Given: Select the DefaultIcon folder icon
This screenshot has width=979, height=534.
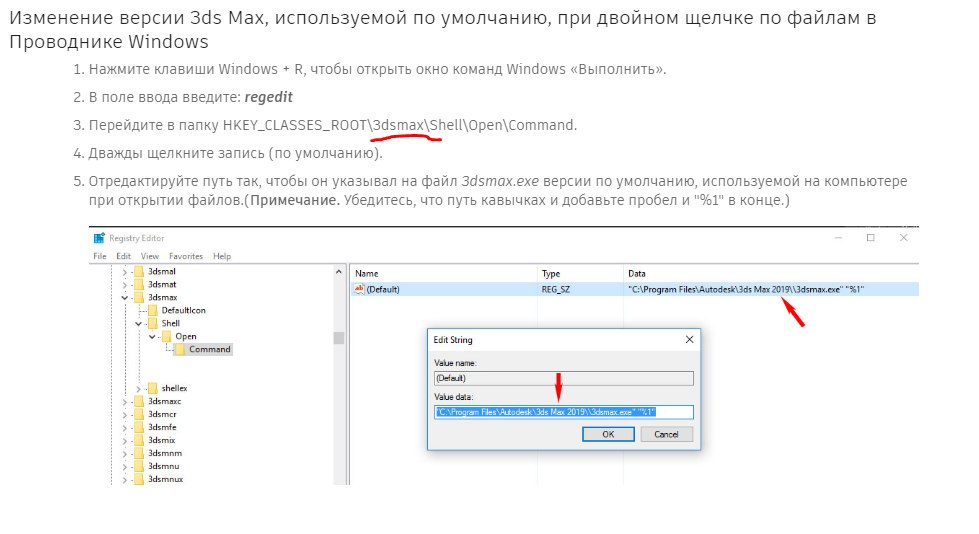Looking at the screenshot, I should coord(152,310).
